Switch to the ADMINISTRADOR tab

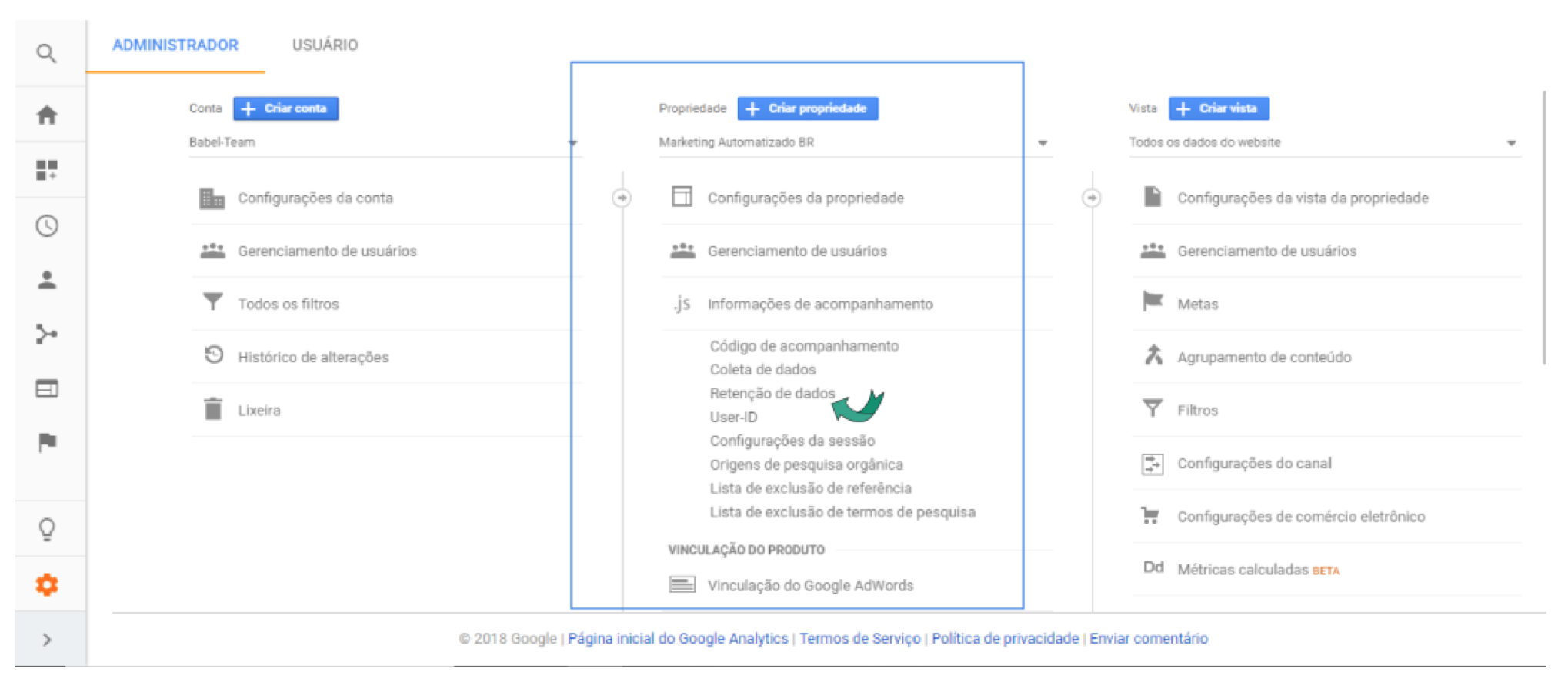pos(175,45)
